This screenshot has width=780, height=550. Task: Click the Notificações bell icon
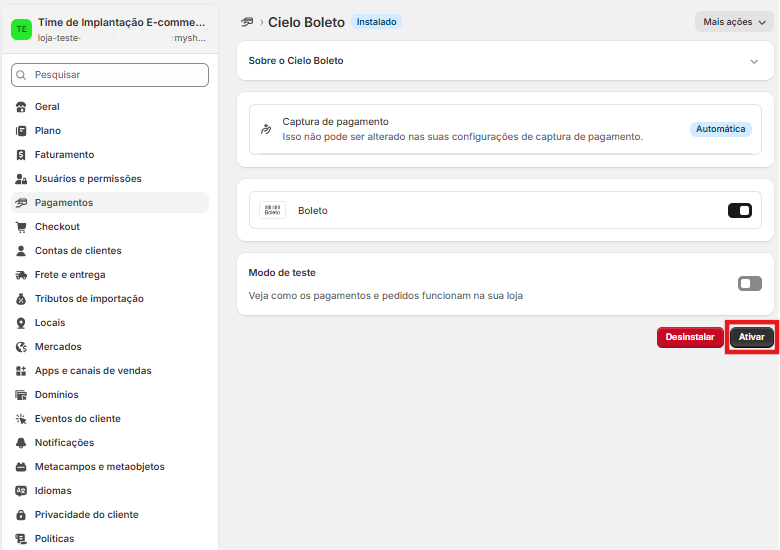[21, 443]
